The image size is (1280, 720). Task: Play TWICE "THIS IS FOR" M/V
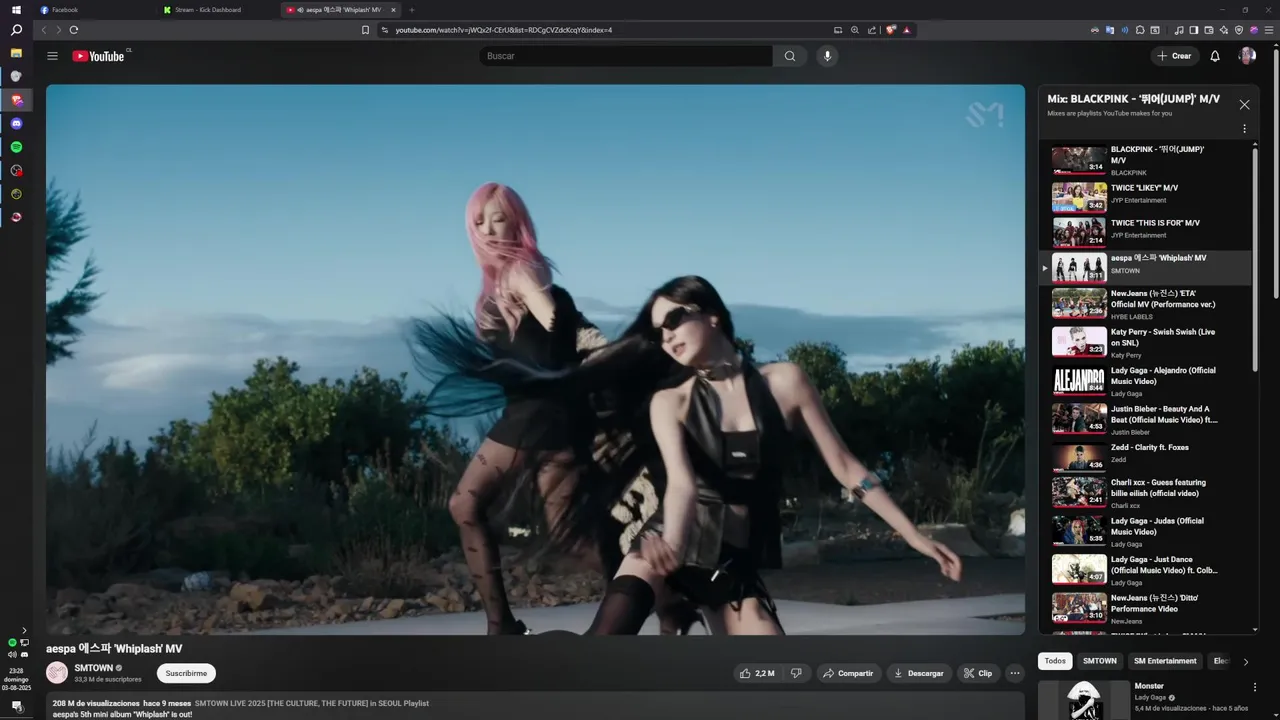click(1145, 231)
